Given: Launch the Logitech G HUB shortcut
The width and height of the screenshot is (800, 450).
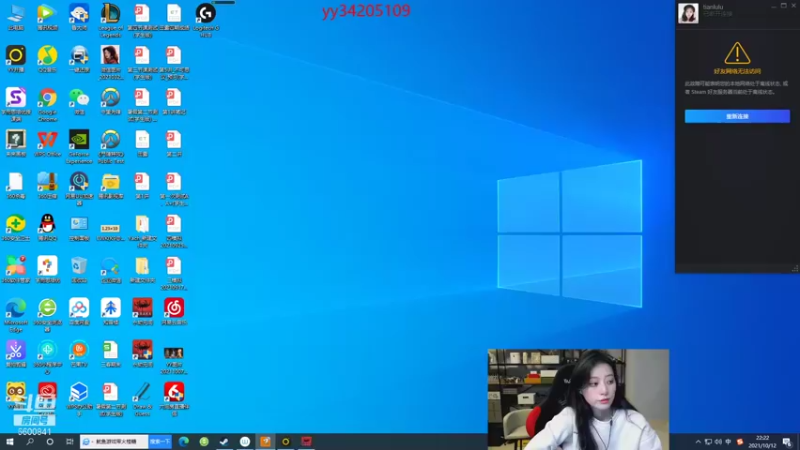Looking at the screenshot, I should [206, 14].
